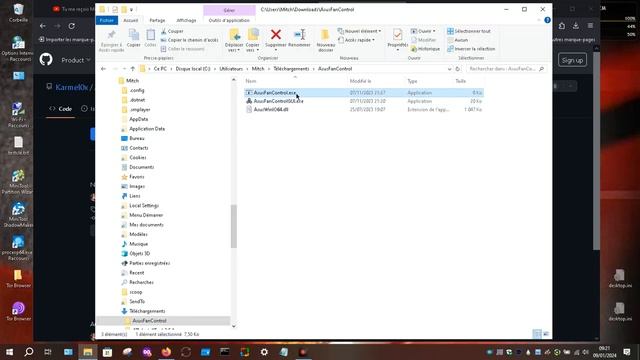The width and height of the screenshot is (640, 360).
Task: Refresh the Explorer folder view
Action: tap(458, 69)
